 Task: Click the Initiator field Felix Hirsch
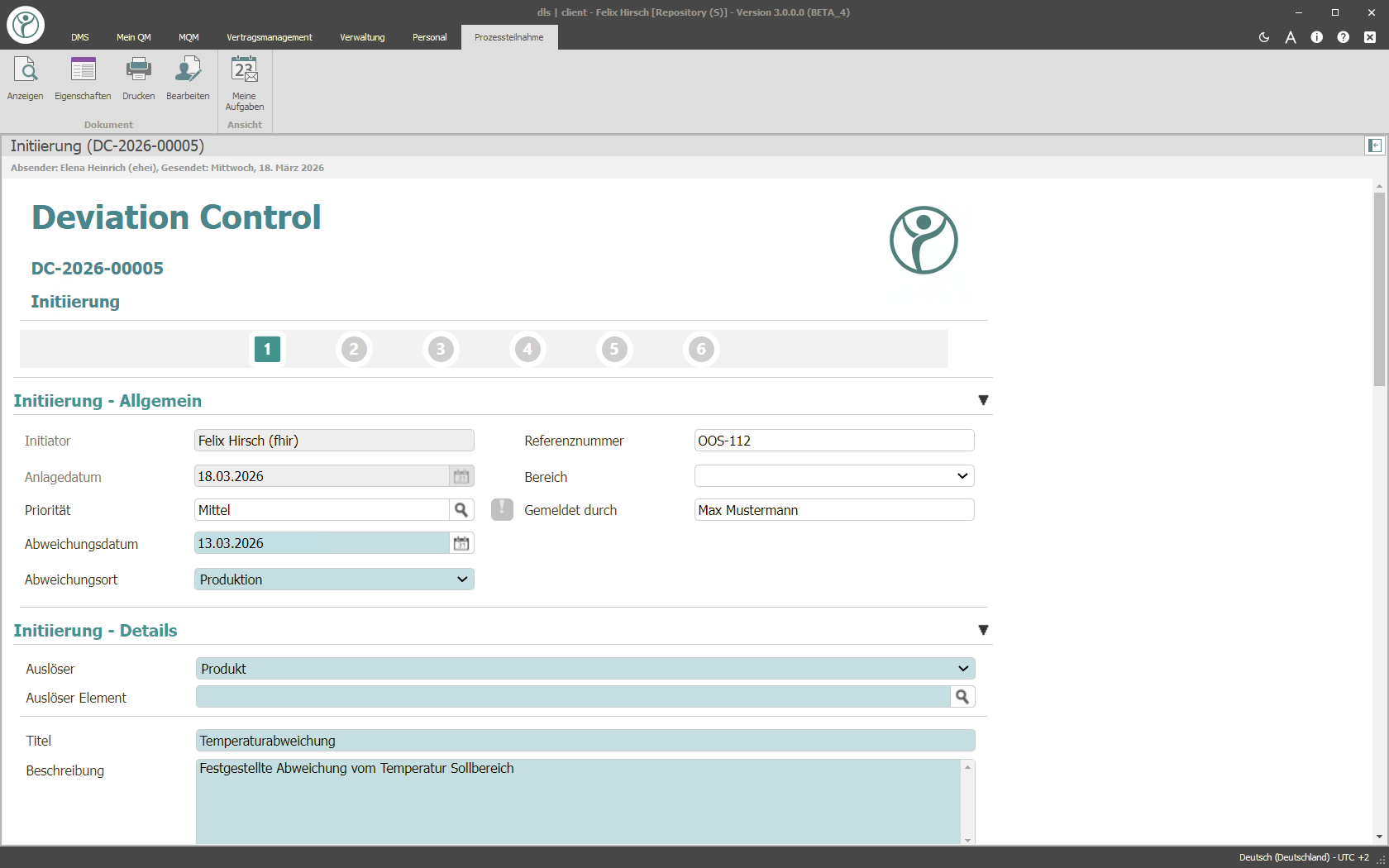(x=334, y=441)
